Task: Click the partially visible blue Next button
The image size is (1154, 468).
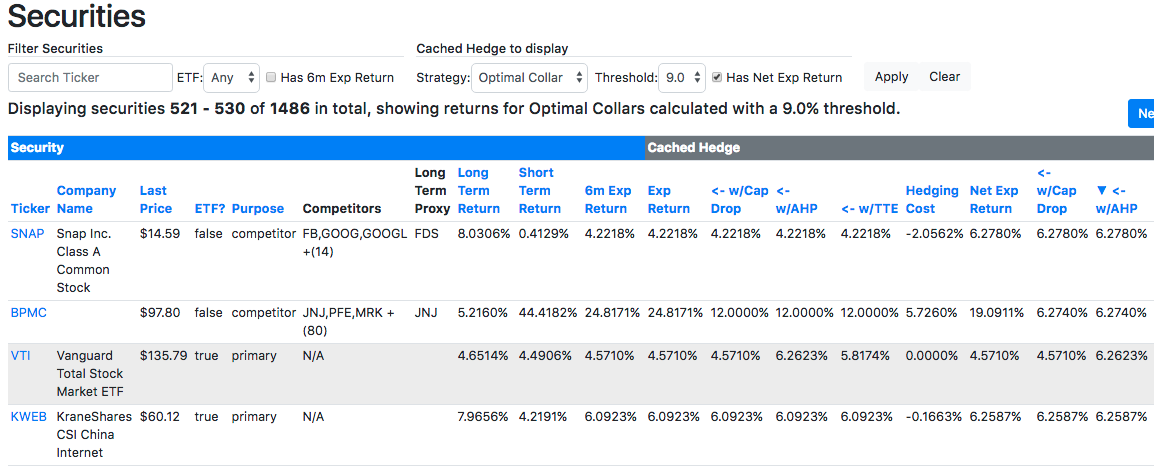Action: 1141,114
